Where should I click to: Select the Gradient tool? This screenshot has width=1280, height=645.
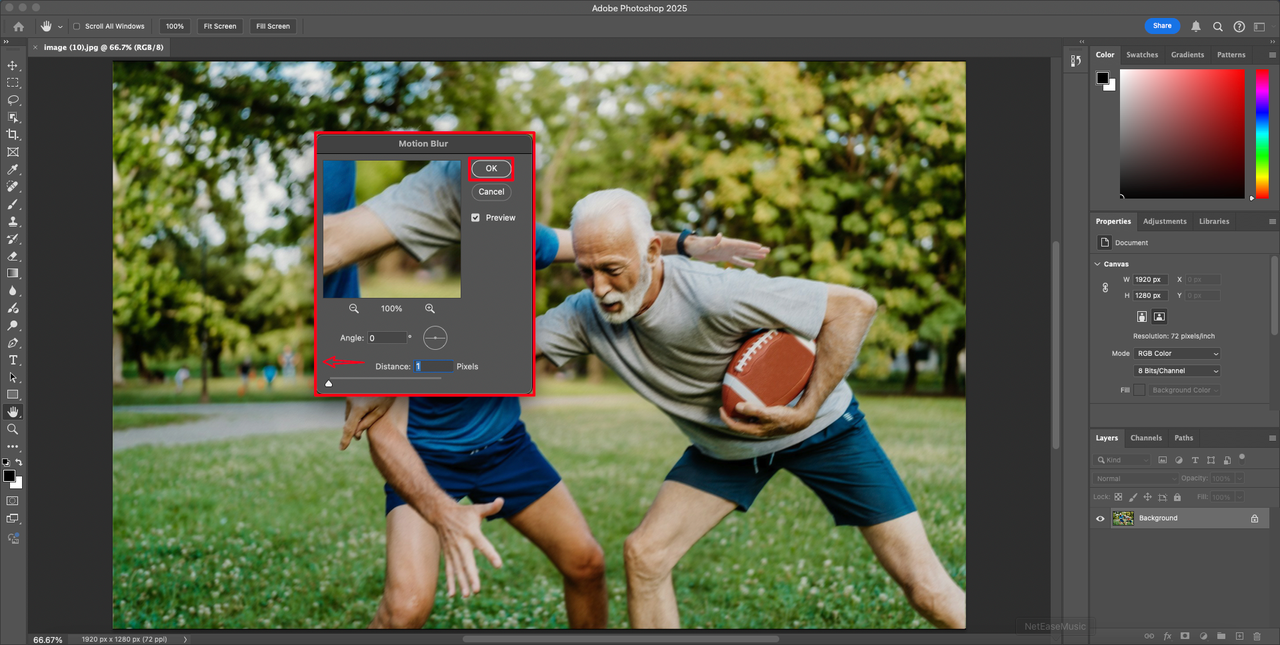(13, 273)
